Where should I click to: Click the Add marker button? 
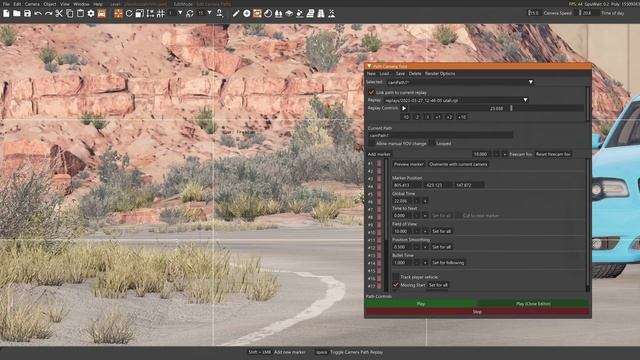click(x=379, y=154)
